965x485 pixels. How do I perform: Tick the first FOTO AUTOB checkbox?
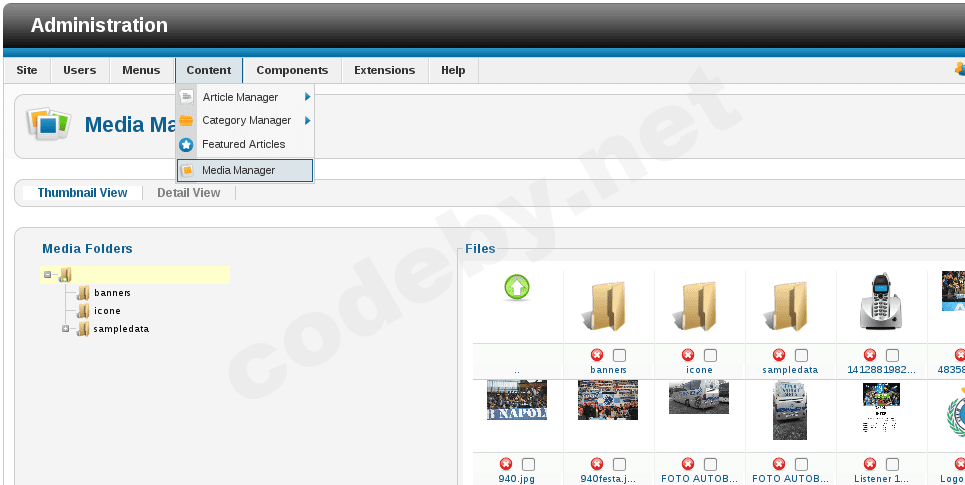click(x=710, y=464)
